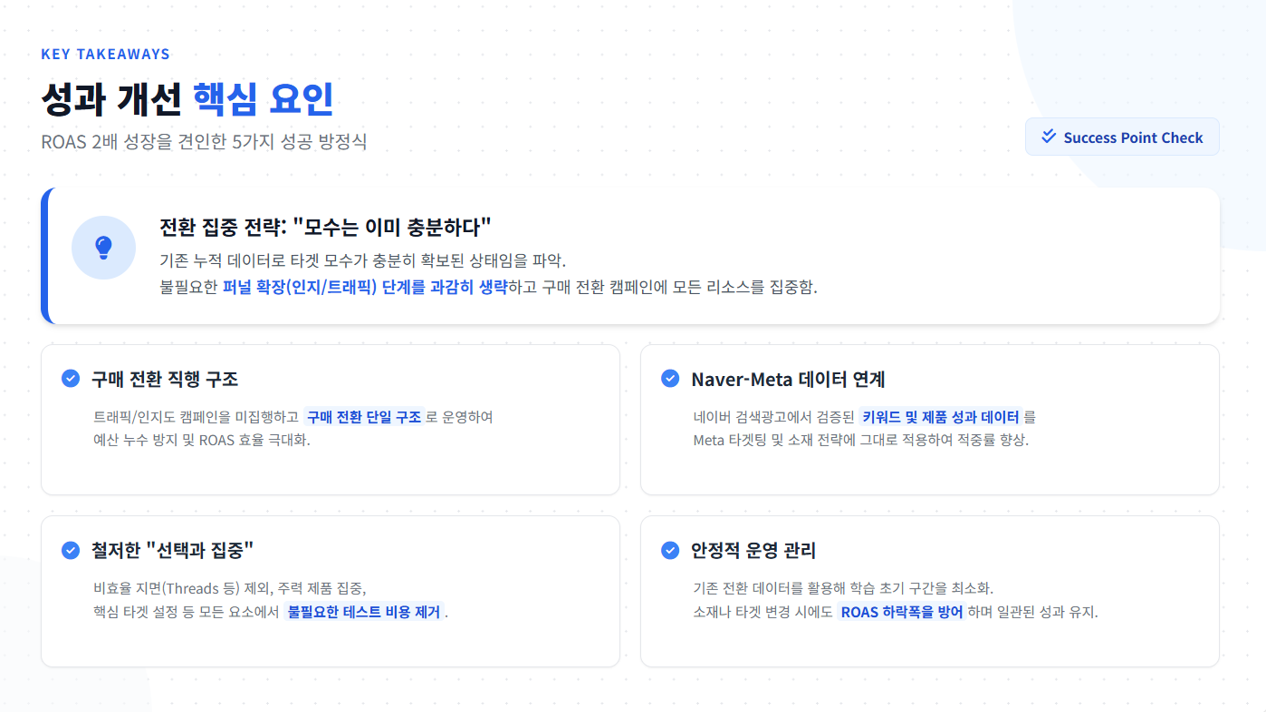Image resolution: width=1266 pixels, height=712 pixels.
Task: Click the check icon next to 철저한 "선택과 집중"
Action: (70, 550)
